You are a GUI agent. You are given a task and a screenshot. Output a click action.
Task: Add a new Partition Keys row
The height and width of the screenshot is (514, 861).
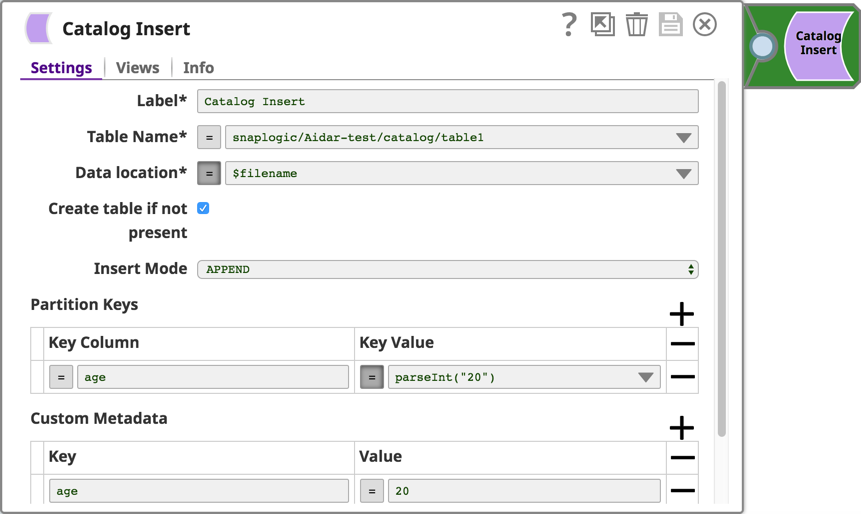point(681,314)
